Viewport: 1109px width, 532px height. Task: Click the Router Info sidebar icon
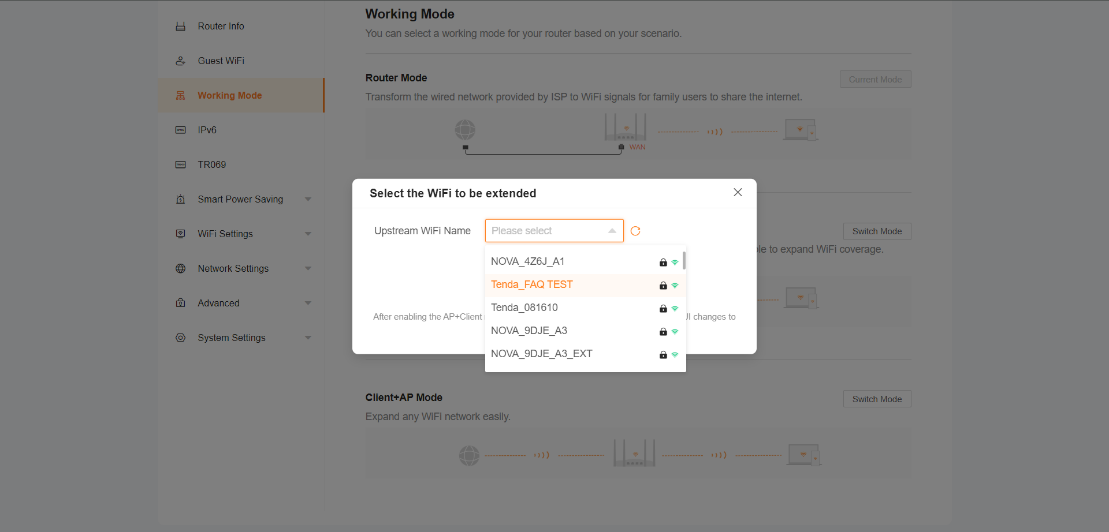[181, 26]
